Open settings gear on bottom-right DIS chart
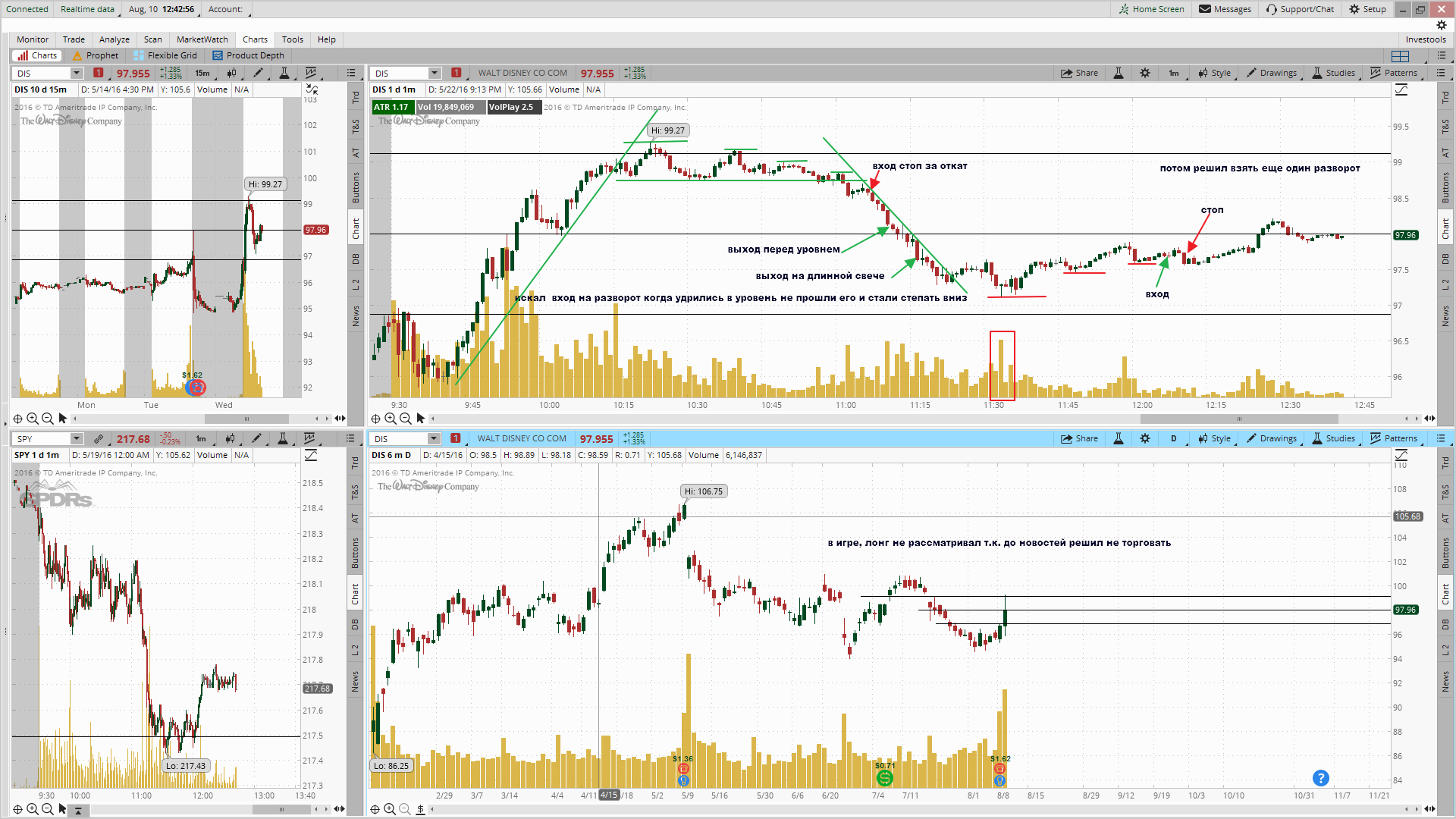 coord(1145,439)
